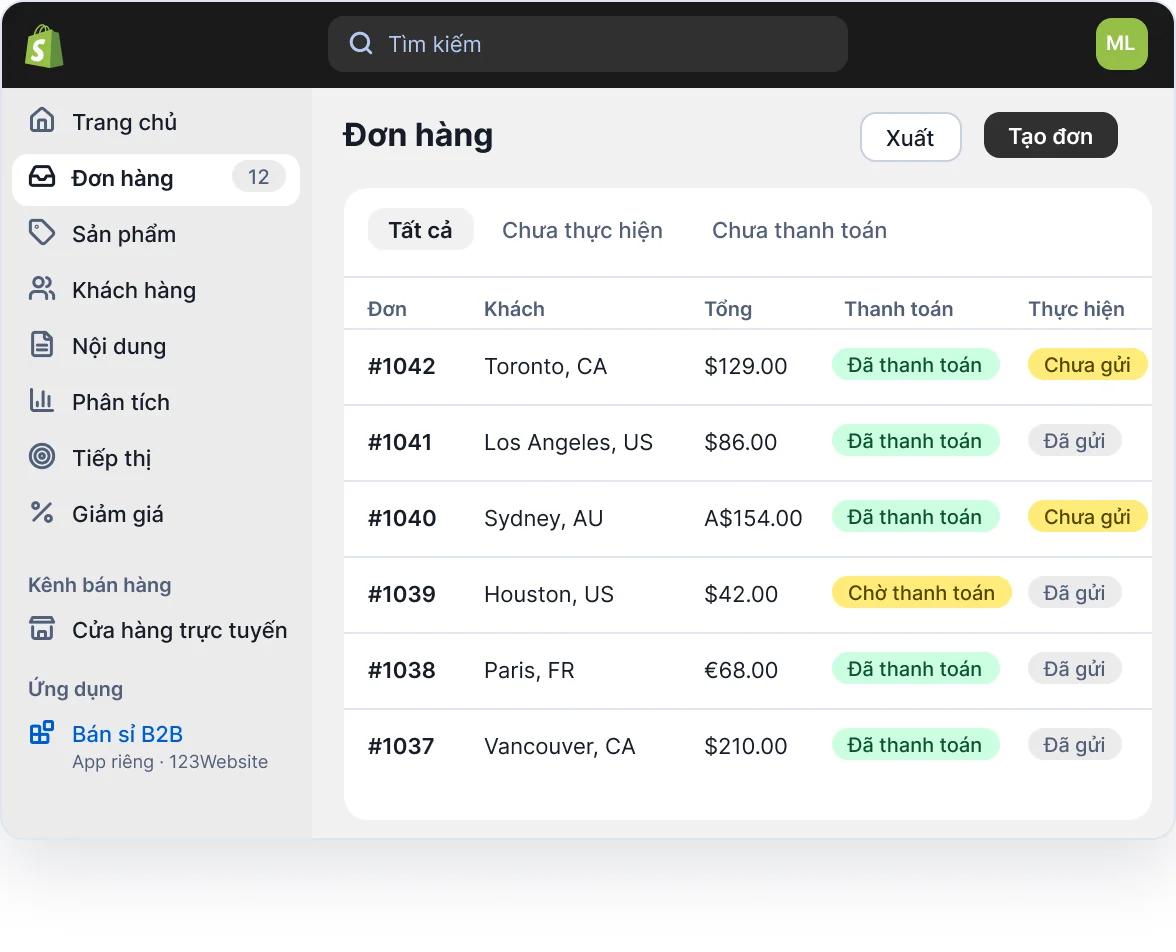
Task: Click the 12 orders count badge
Action: pos(258,177)
